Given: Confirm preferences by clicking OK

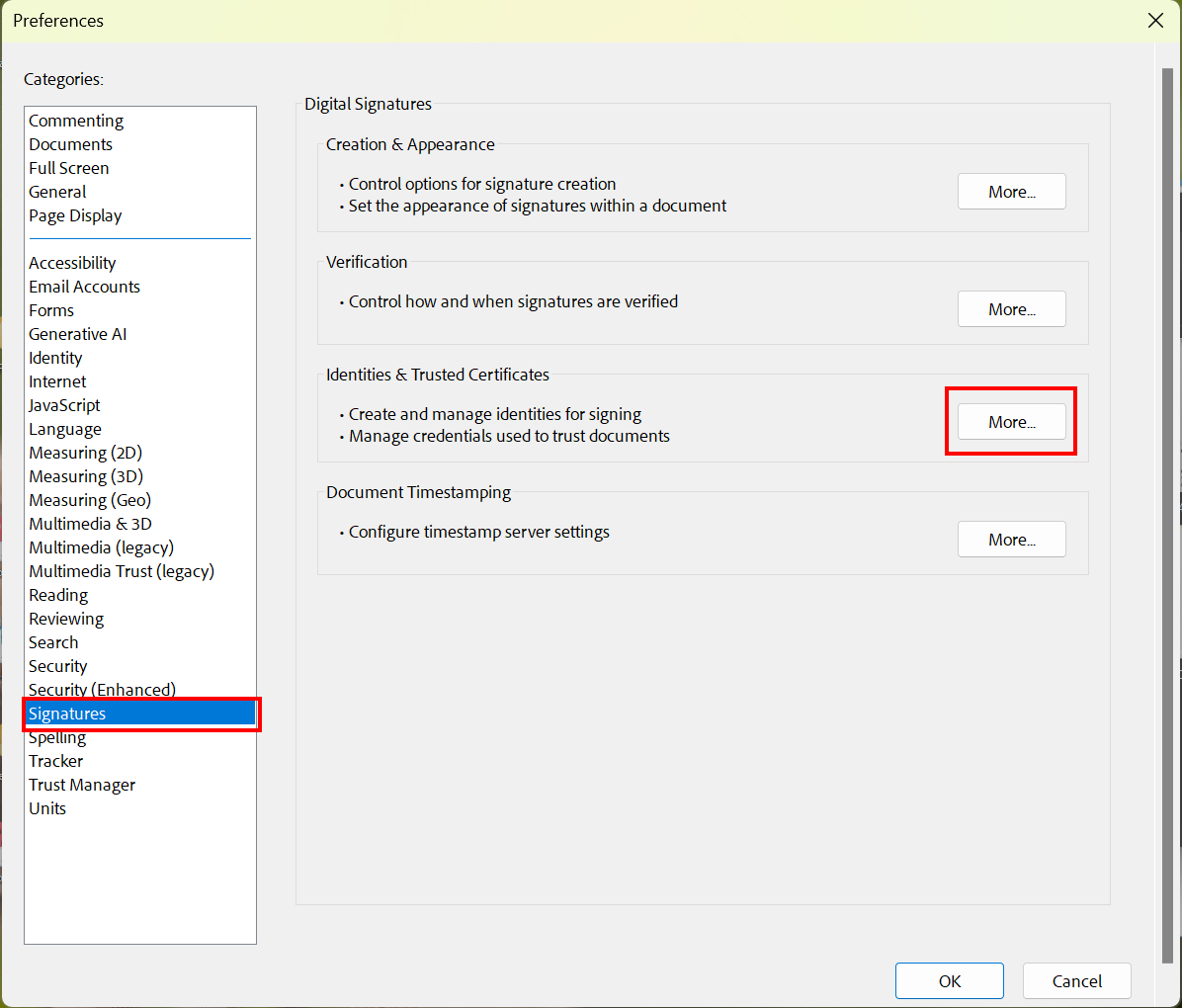Looking at the screenshot, I should [x=949, y=980].
